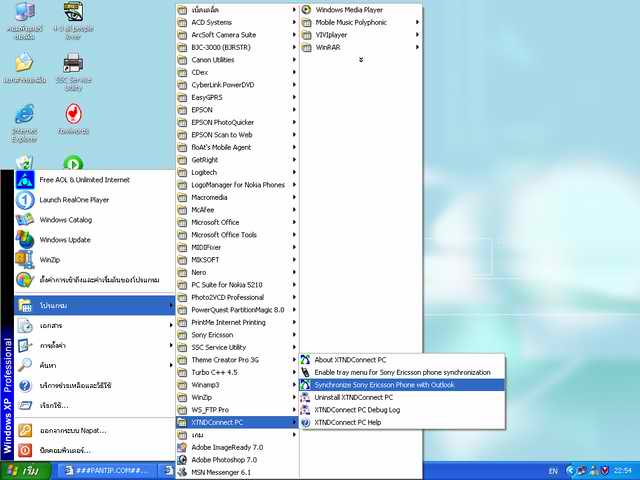The height and width of the screenshot is (480, 640).
Task: Expand the Nero submenu arrow
Action: click(294, 272)
